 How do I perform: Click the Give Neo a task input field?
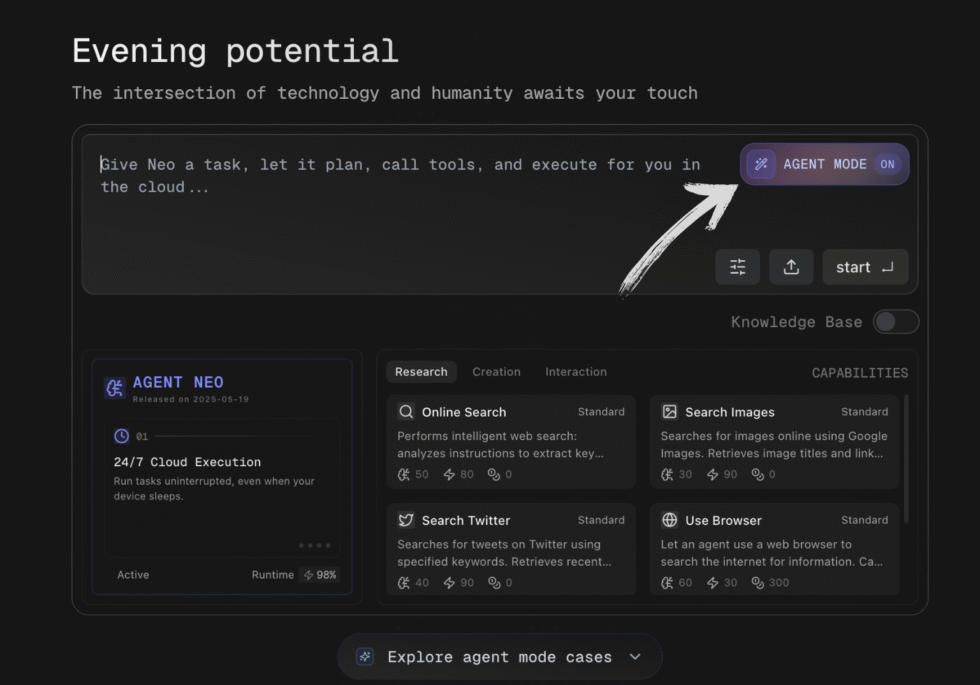[400, 200]
